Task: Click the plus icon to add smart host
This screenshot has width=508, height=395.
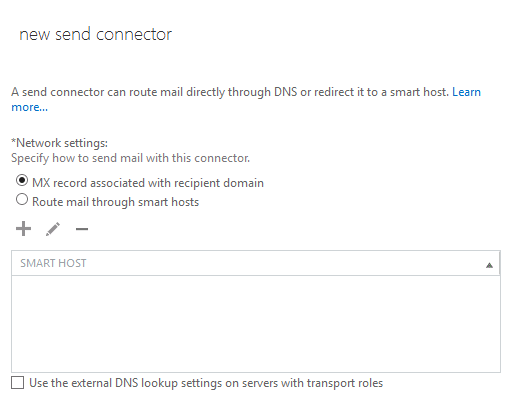Action: click(23, 229)
